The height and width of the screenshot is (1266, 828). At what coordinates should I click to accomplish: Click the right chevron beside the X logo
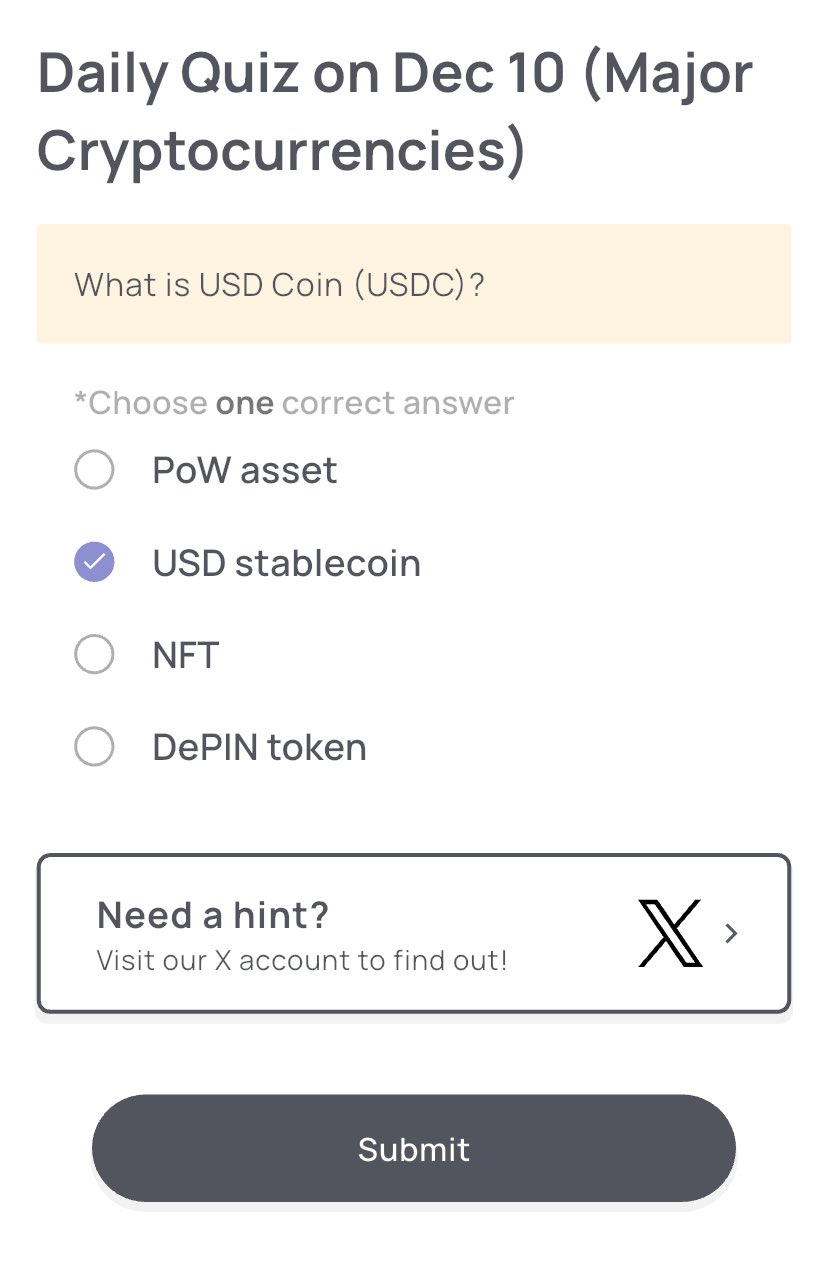point(731,933)
